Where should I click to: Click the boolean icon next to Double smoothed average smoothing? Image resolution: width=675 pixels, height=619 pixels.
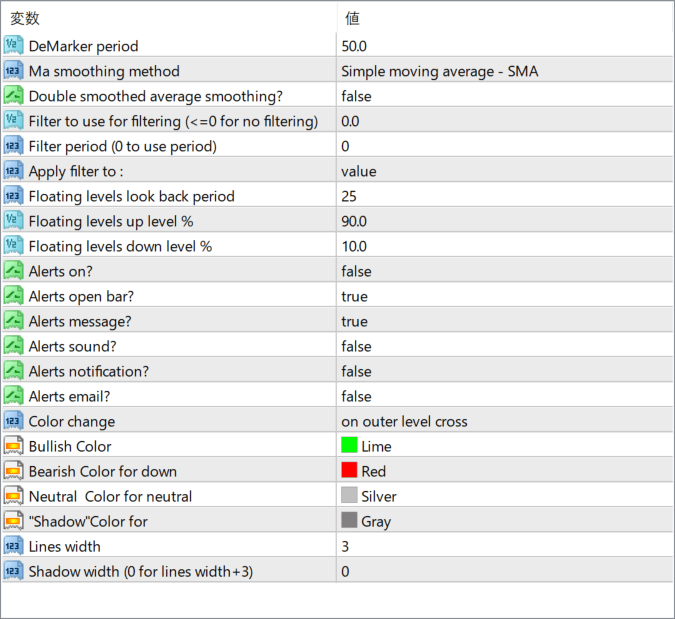tap(13, 96)
